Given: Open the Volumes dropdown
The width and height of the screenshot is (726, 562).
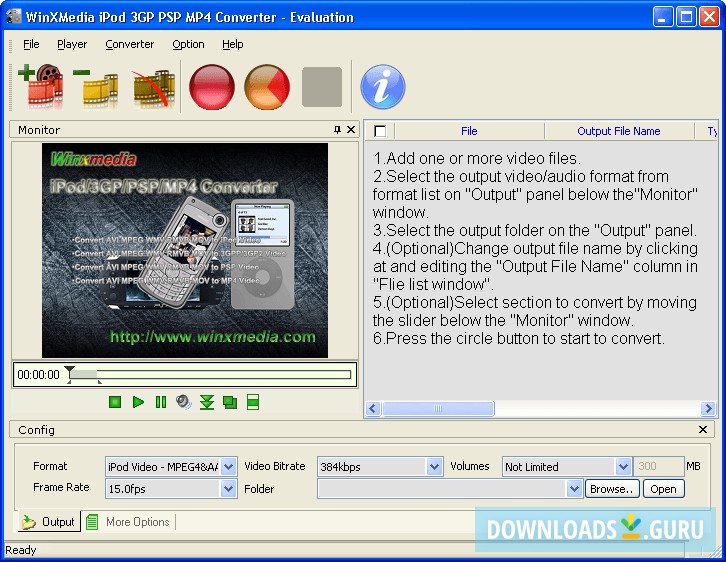Looking at the screenshot, I should pos(623,466).
